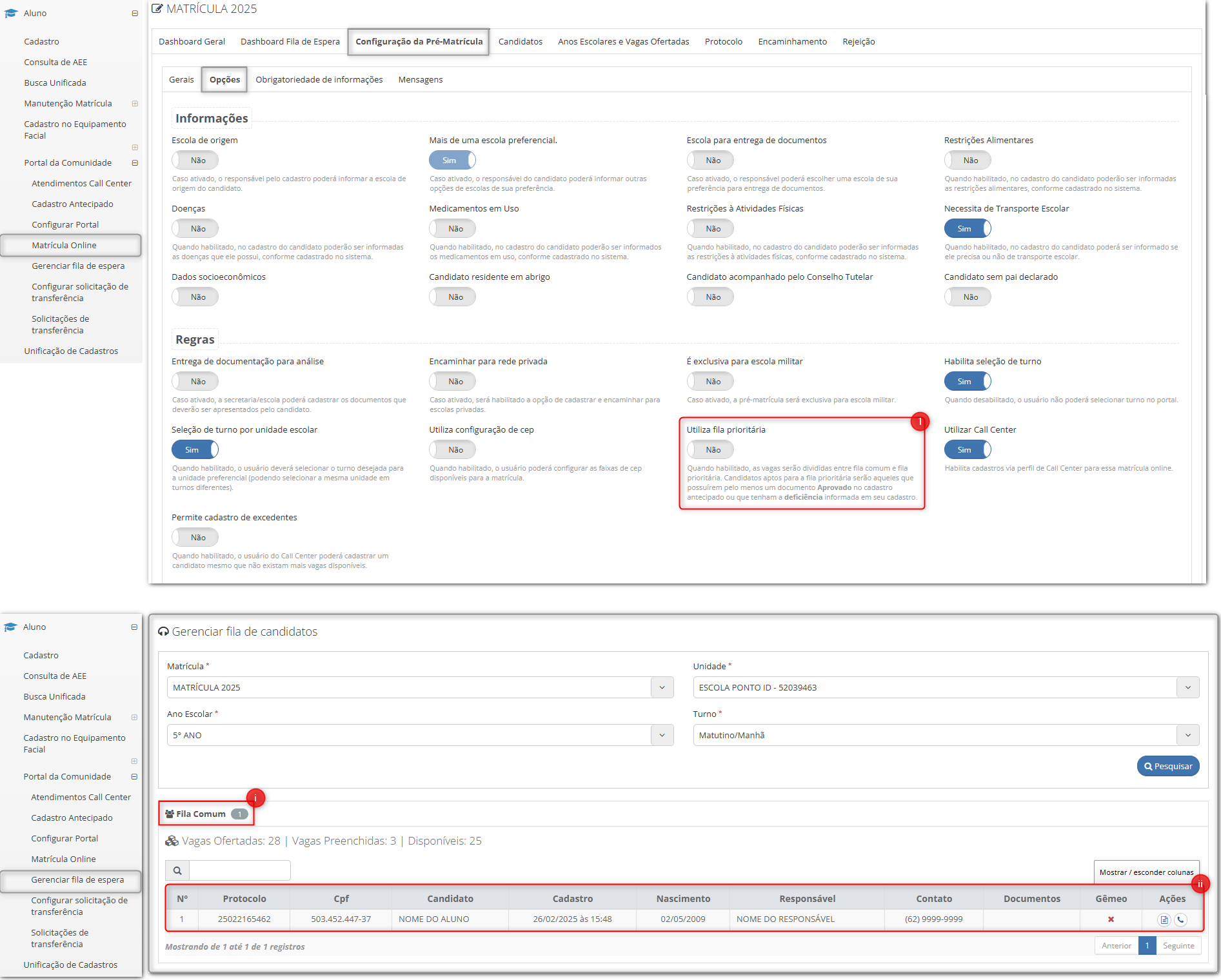Collapse Portal da Comunidade in upper sidebar
Viewport: 1221px width, 980px height.
(x=135, y=162)
